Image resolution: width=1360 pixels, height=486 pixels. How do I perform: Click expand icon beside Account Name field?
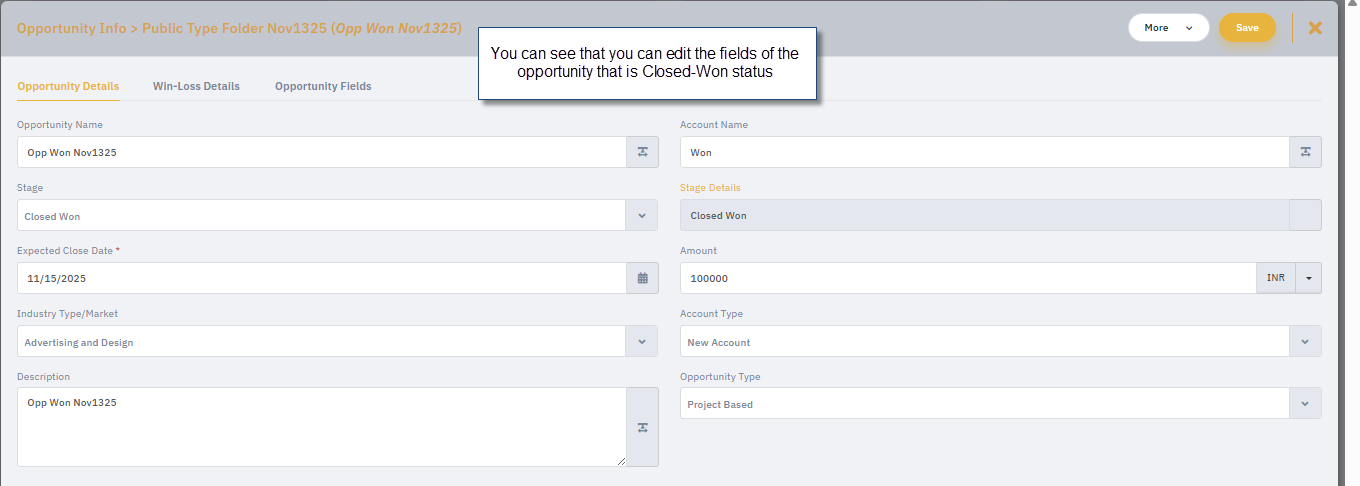1305,152
